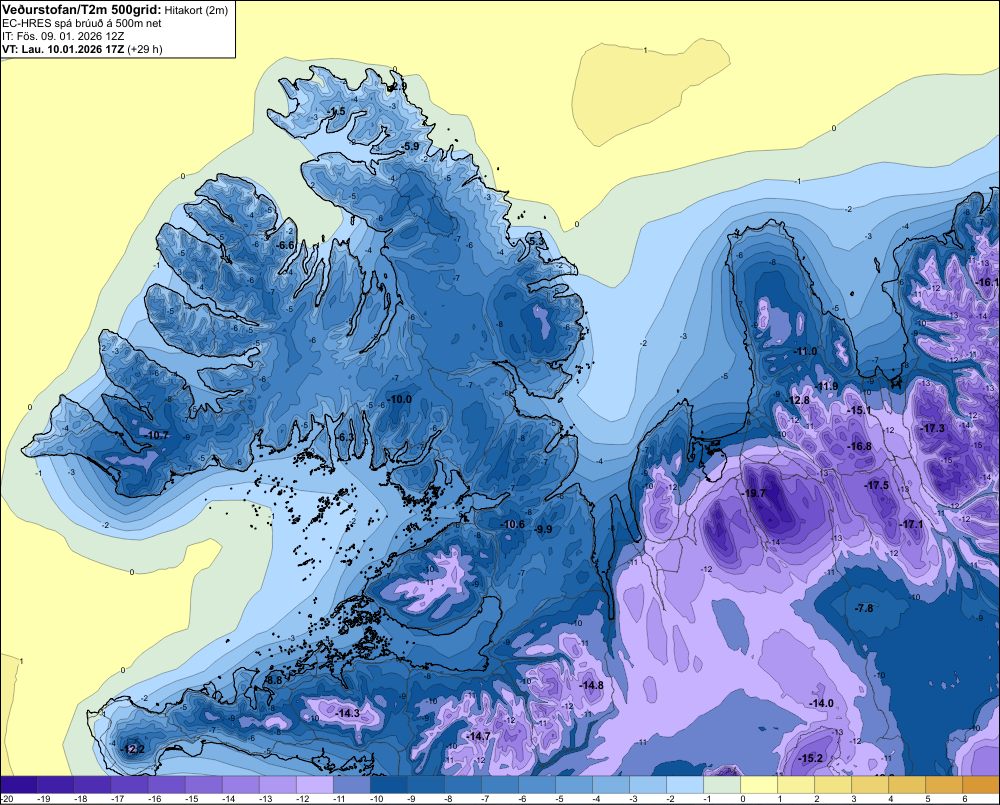Click the -20 legend scale label
The width and height of the screenshot is (1000, 805).
(8, 799)
